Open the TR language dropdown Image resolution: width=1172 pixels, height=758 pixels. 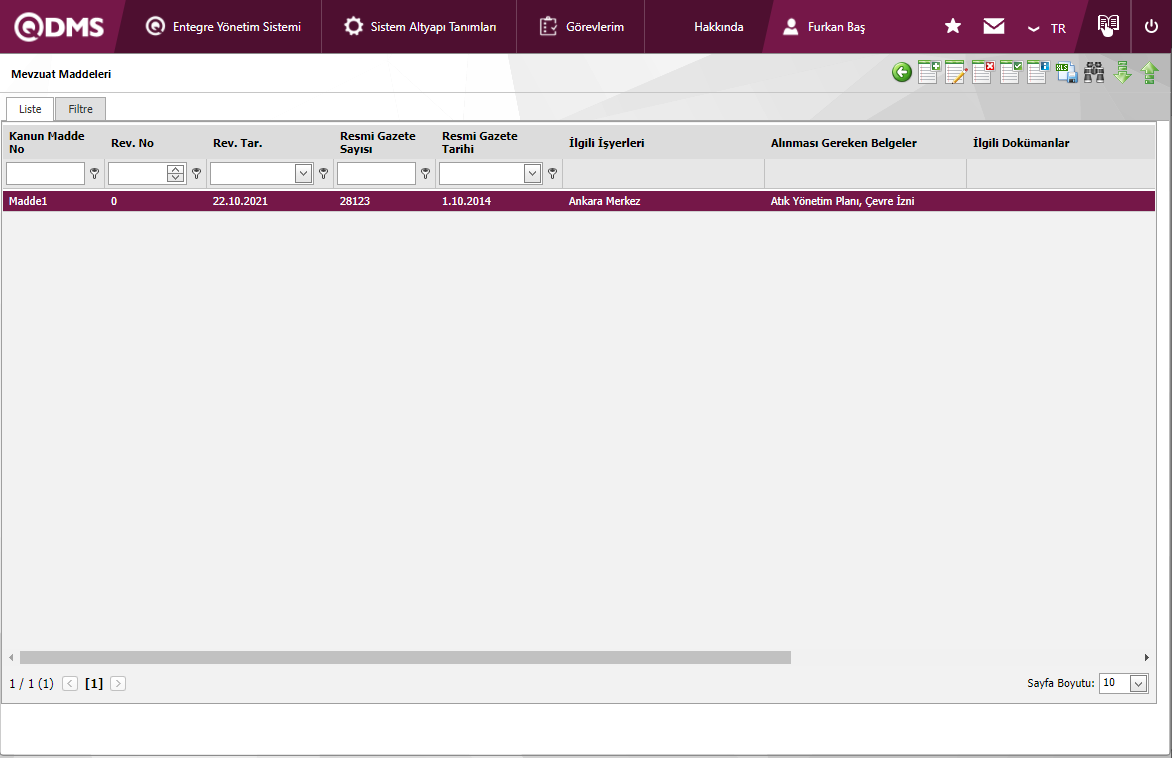(1046, 28)
